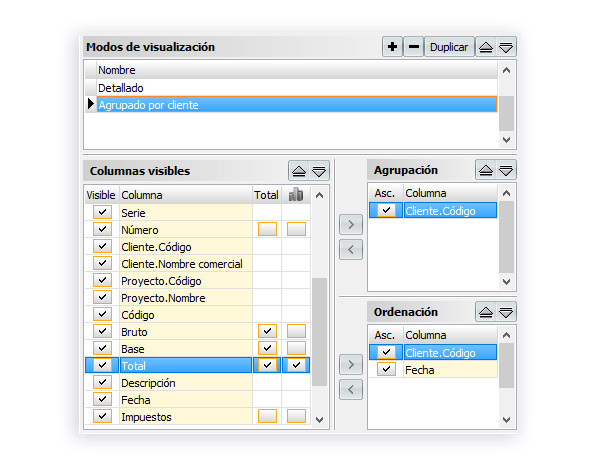Move visible column up in Columnas visibles

pos(298,171)
